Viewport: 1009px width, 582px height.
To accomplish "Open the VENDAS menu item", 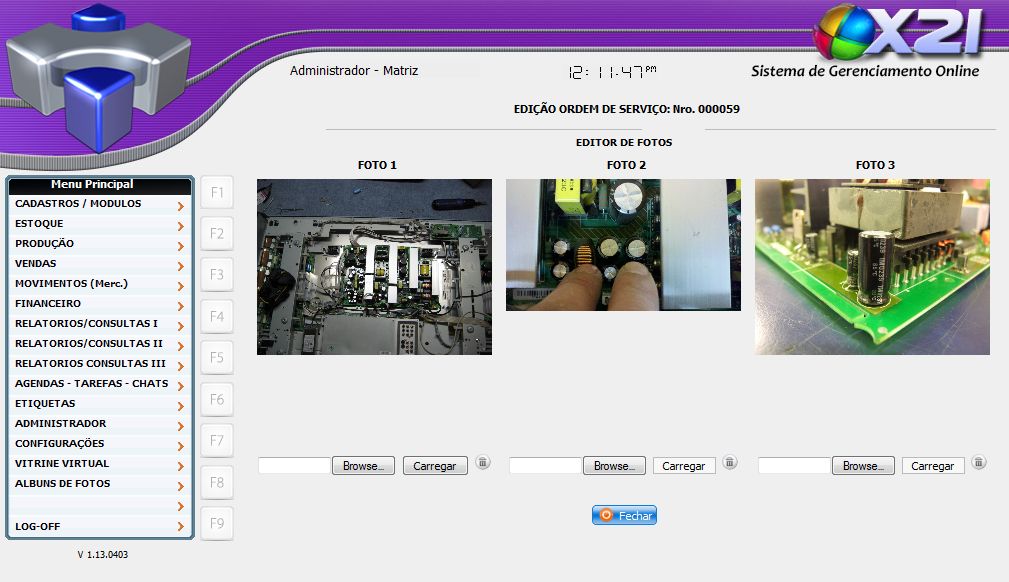I will click(x=35, y=264).
